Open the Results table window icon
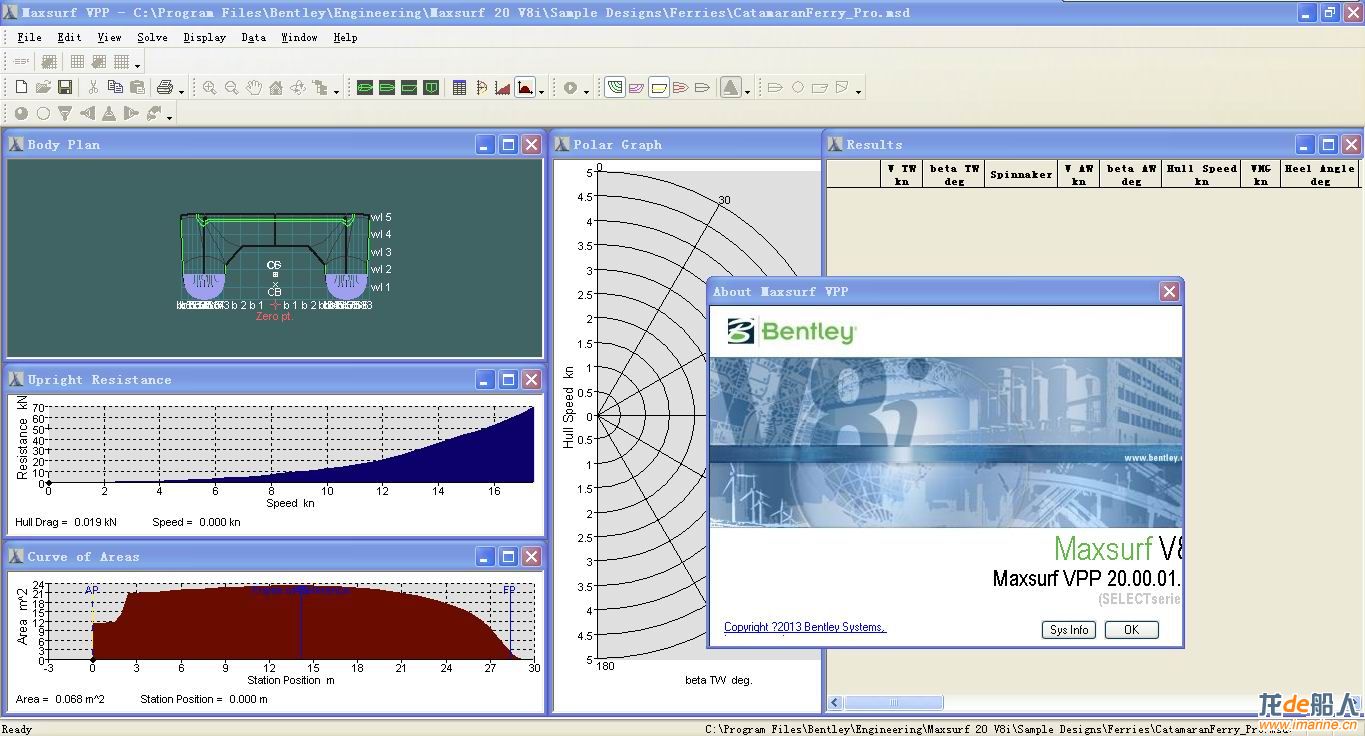Viewport: 1365px width, 736px height. pos(459,88)
